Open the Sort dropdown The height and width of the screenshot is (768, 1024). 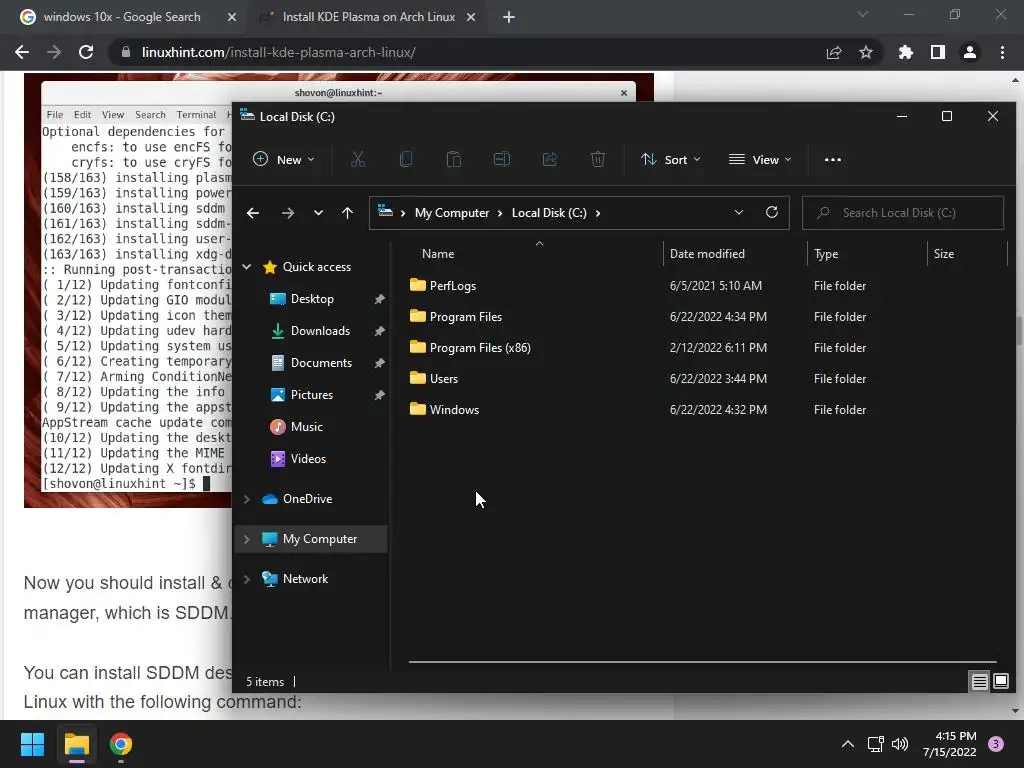[671, 159]
